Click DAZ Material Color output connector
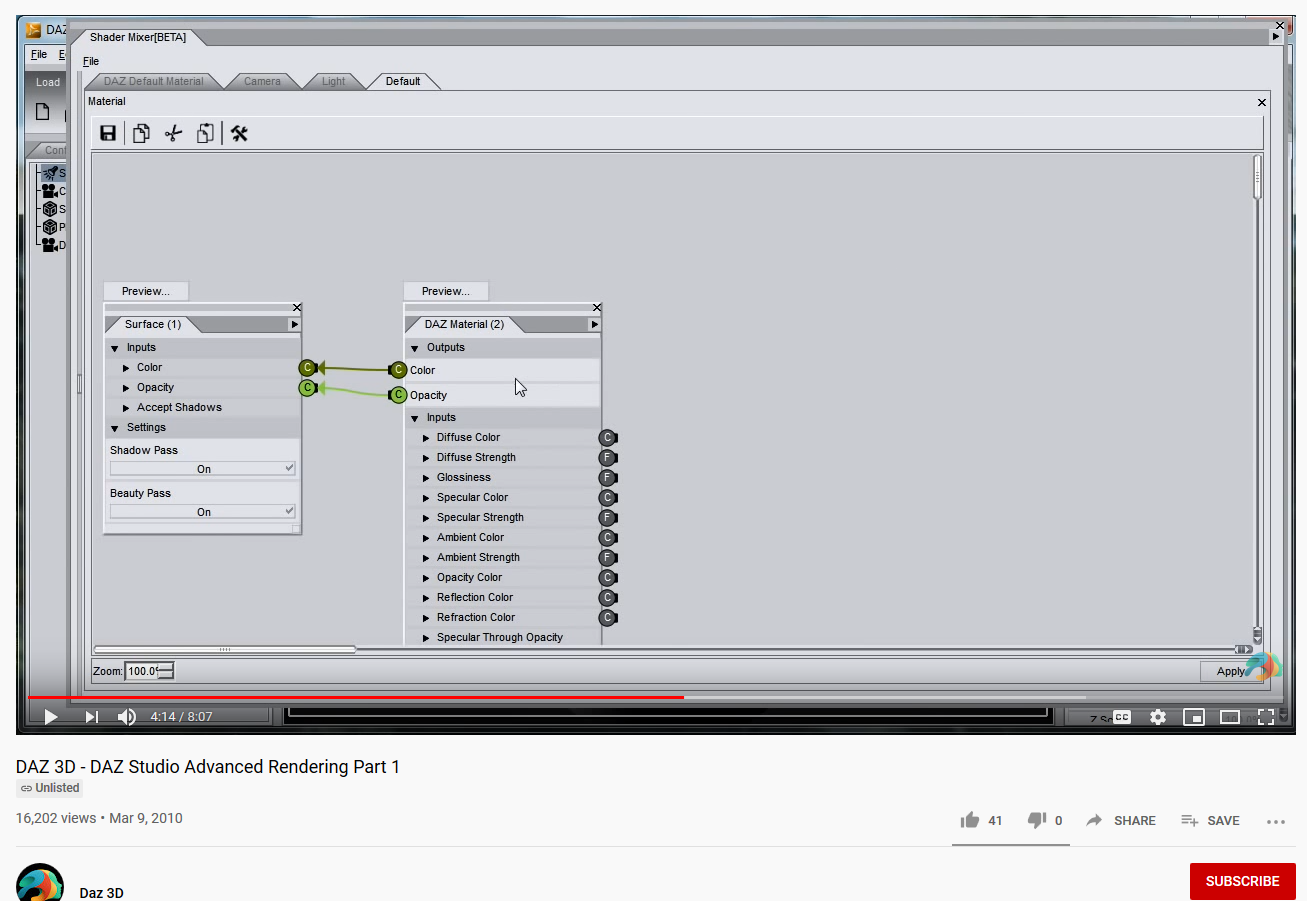The width and height of the screenshot is (1308, 906). (x=398, y=370)
